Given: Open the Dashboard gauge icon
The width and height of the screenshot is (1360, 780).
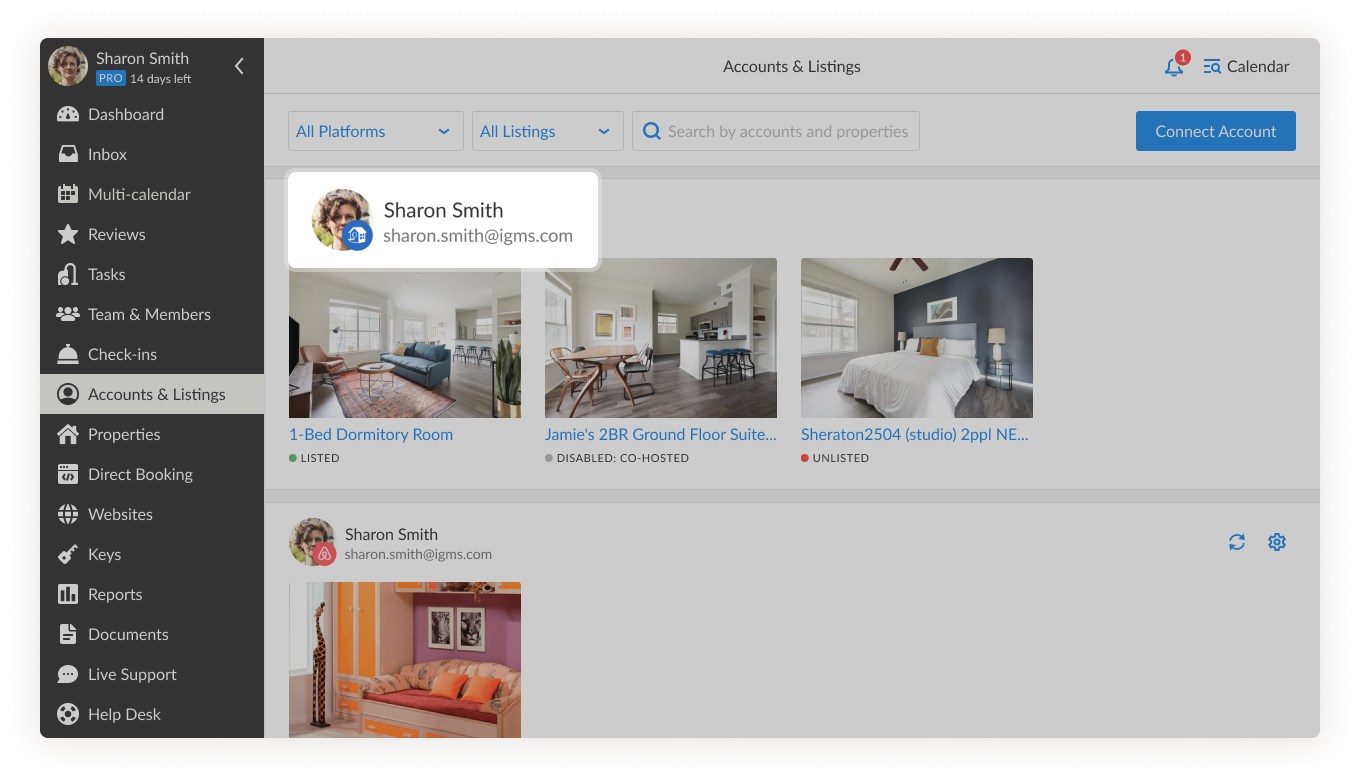Looking at the screenshot, I should tap(68, 114).
